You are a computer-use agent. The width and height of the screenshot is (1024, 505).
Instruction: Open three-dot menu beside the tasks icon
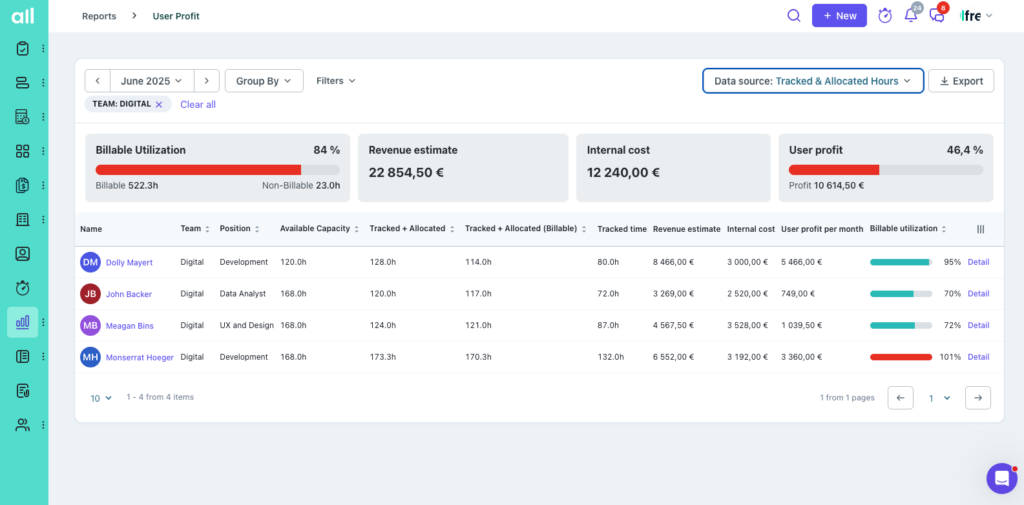(x=43, y=48)
